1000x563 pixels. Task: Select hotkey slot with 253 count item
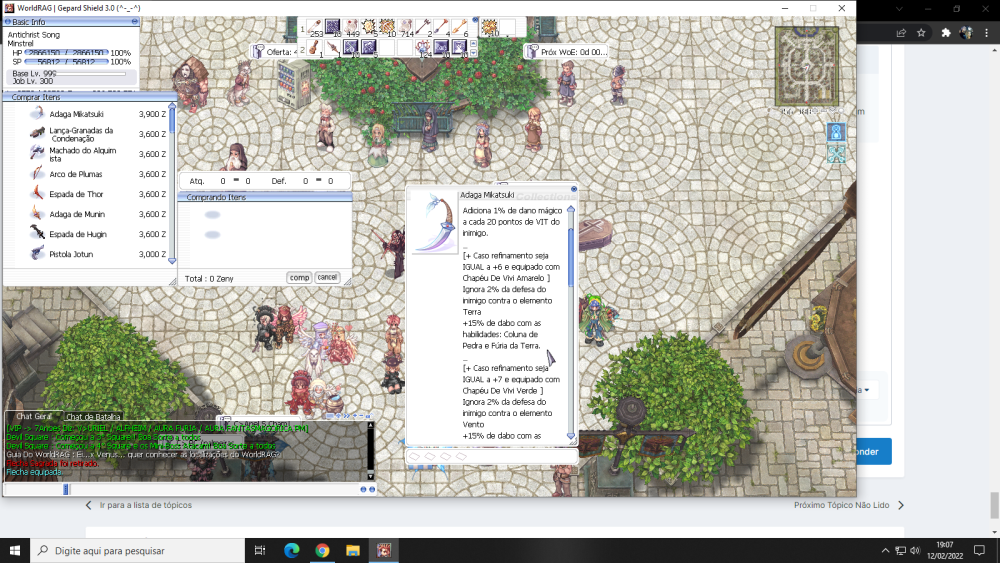[x=314, y=27]
